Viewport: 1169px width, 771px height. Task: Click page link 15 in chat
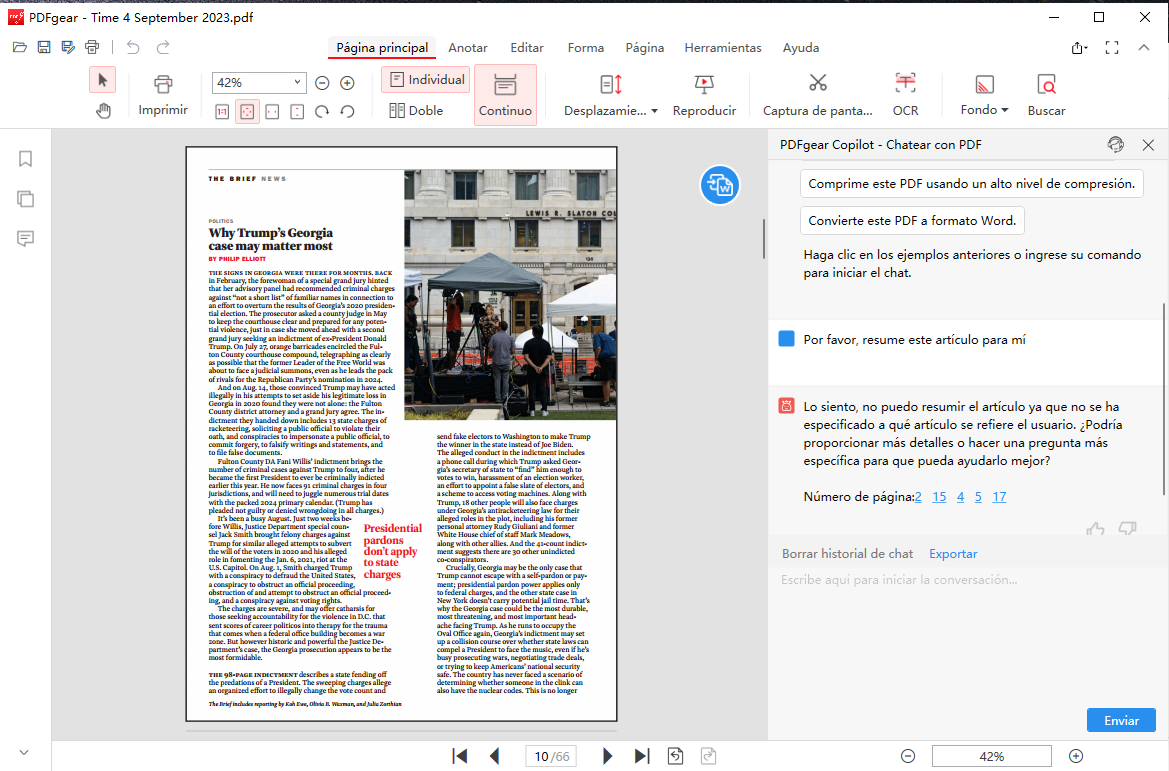coord(939,496)
